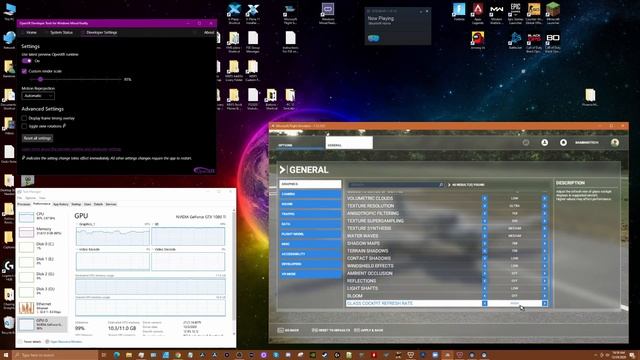Click right arrow for Ambient Occlusion

(x=544, y=273)
